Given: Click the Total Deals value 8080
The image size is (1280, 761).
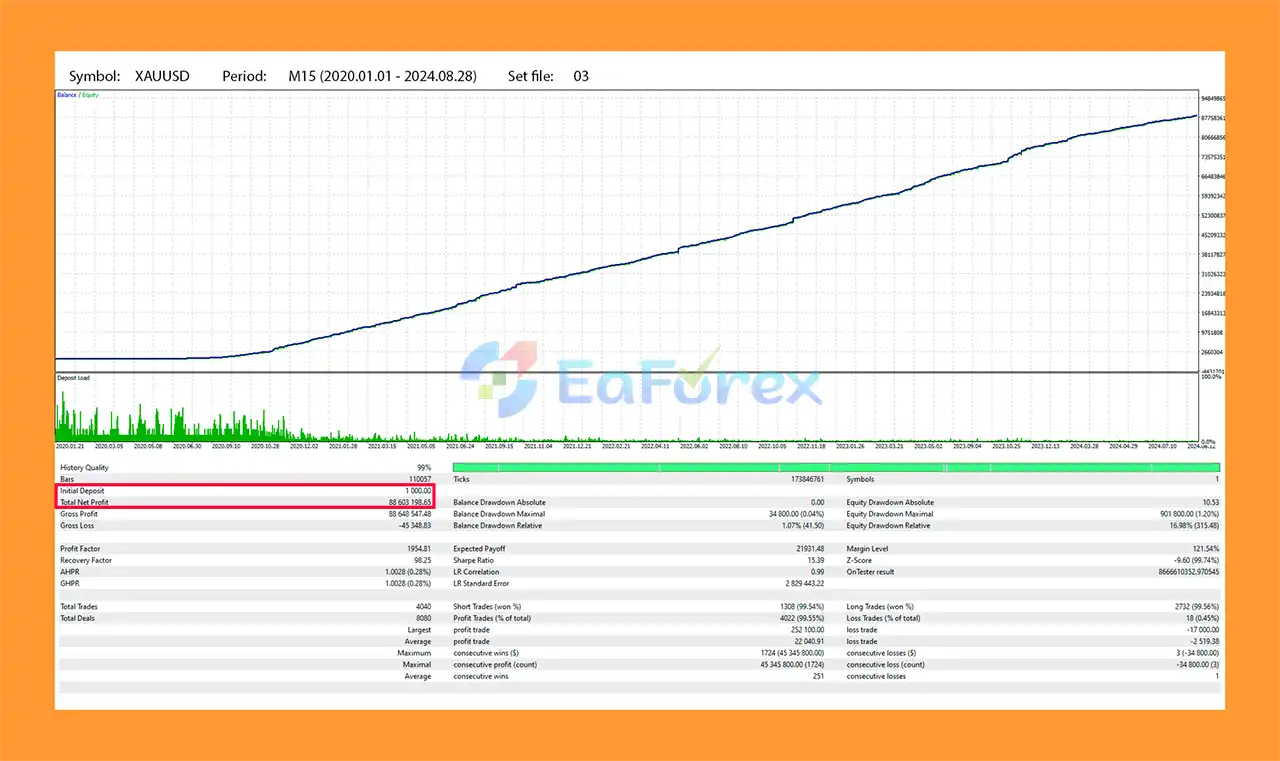Looking at the screenshot, I should click(x=423, y=618).
